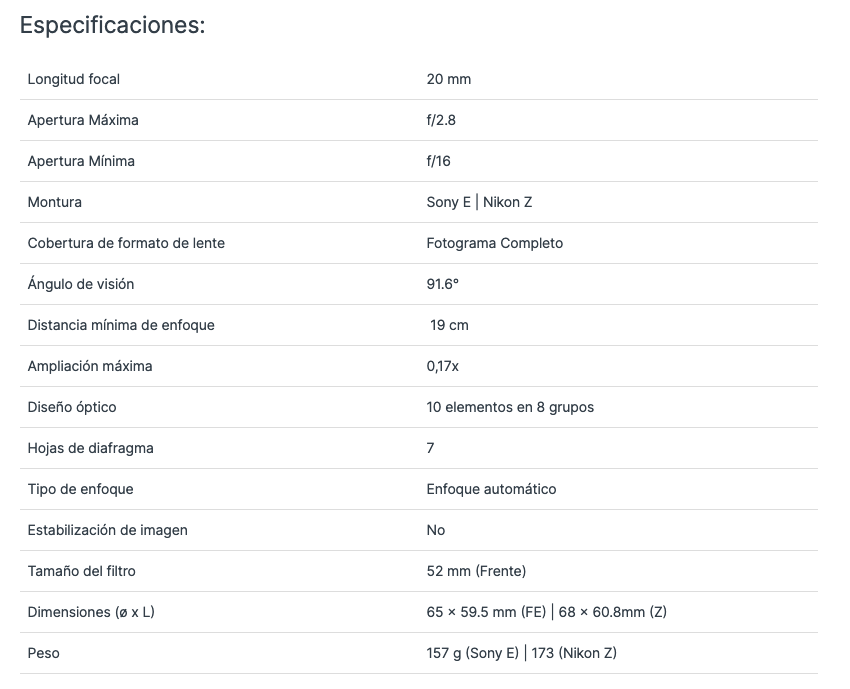Click the "Especificaciones:" heading
850x689 pixels.
click(112, 26)
